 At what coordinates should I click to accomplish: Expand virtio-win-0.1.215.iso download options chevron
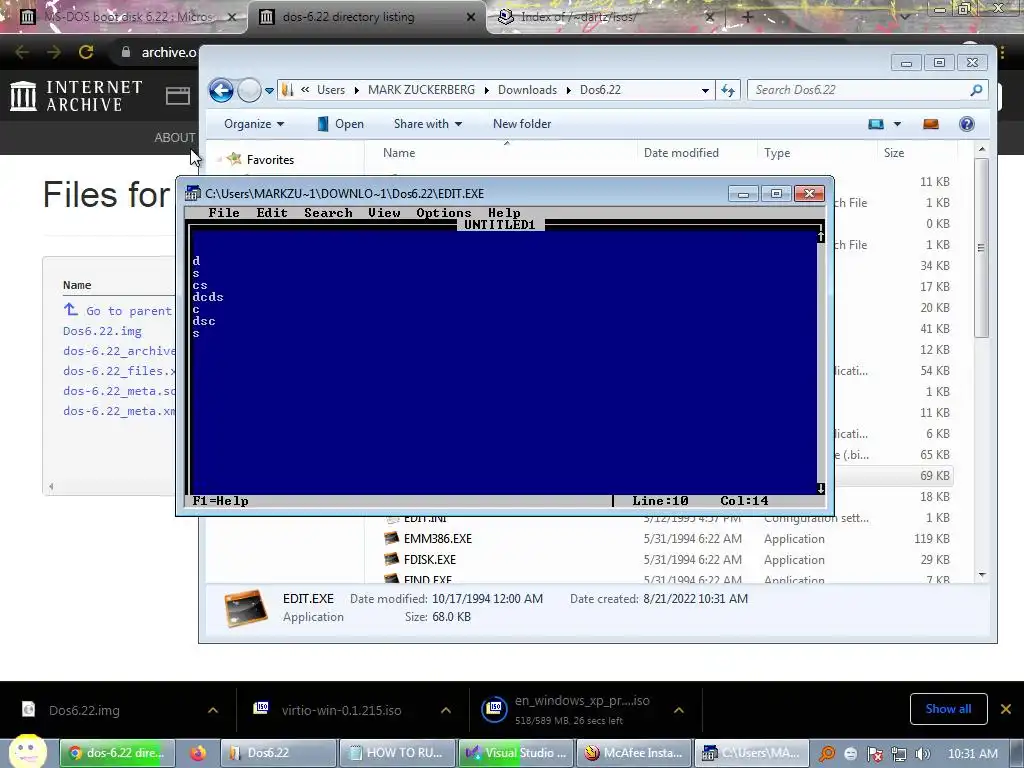(x=445, y=710)
